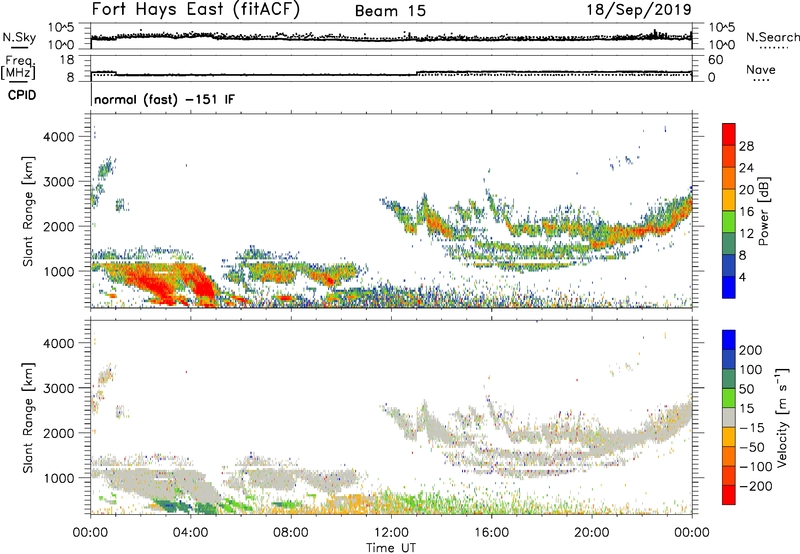Click the 'Power [dB]' color bar label

tap(763, 211)
